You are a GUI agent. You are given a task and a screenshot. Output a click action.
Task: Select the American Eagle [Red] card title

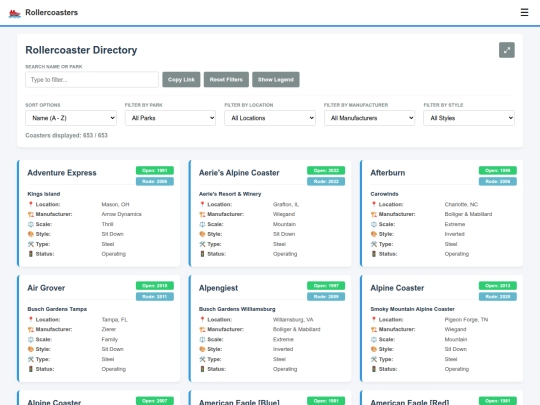point(410,402)
